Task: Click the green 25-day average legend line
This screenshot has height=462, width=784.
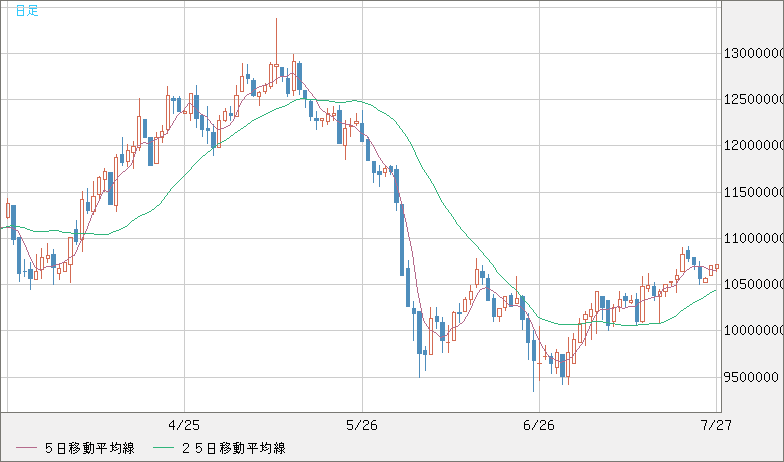Action: pyautogui.click(x=163, y=448)
